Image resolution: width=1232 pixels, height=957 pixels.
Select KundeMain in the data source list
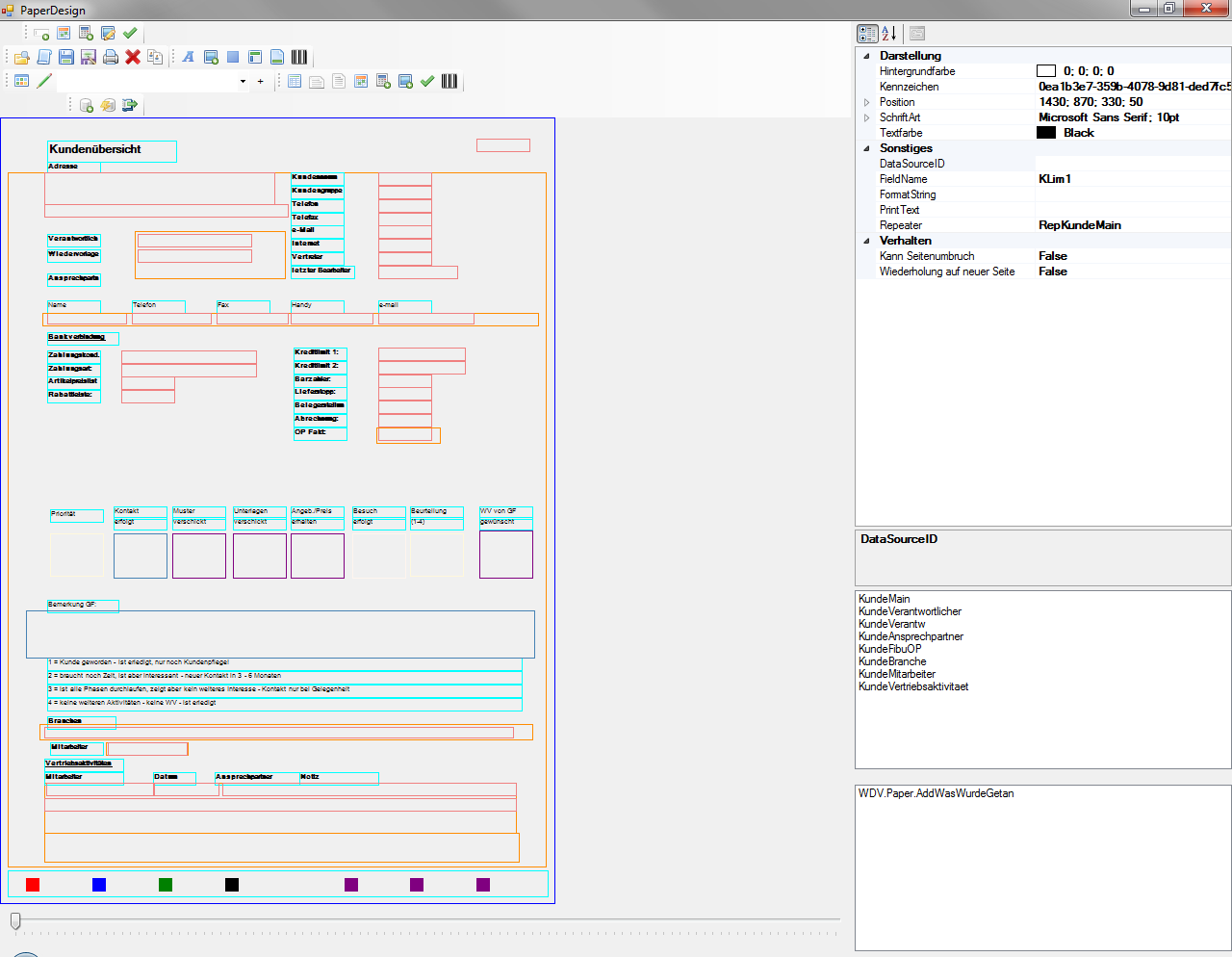pyautogui.click(x=884, y=599)
